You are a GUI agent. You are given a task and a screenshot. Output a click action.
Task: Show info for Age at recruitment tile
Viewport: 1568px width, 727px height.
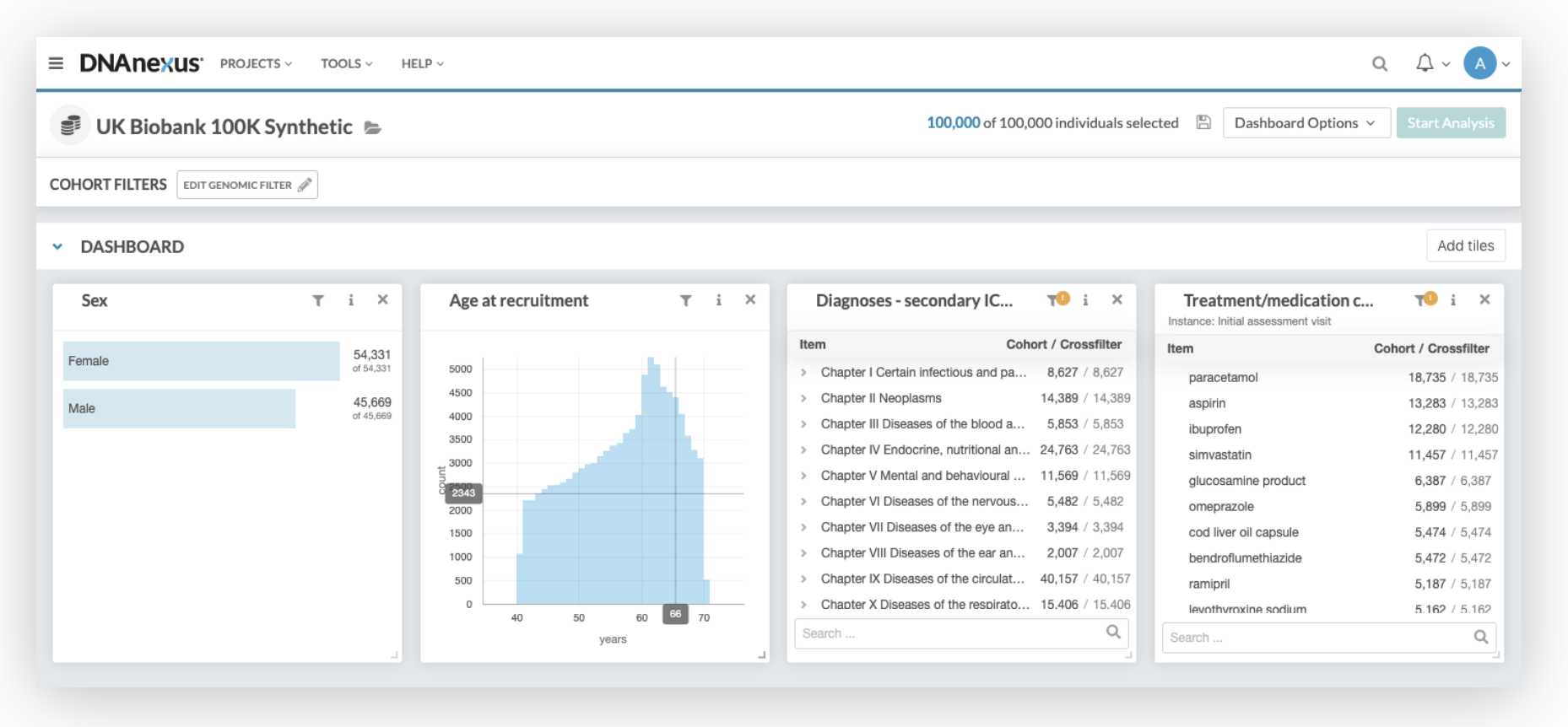click(x=718, y=300)
